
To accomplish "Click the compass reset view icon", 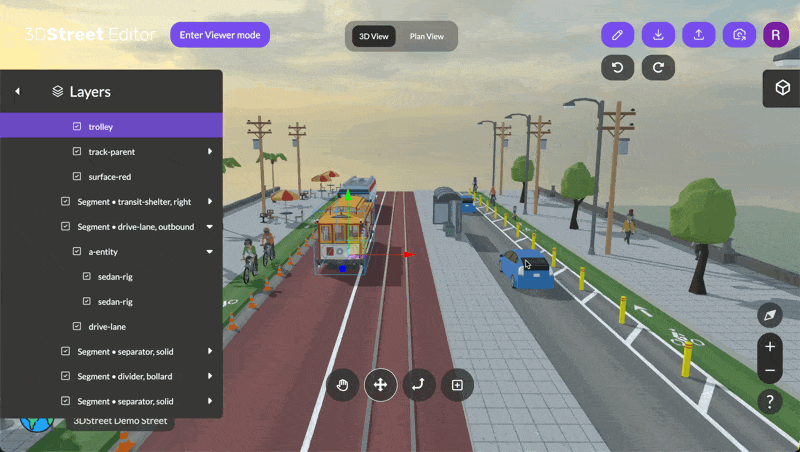I will click(x=769, y=315).
